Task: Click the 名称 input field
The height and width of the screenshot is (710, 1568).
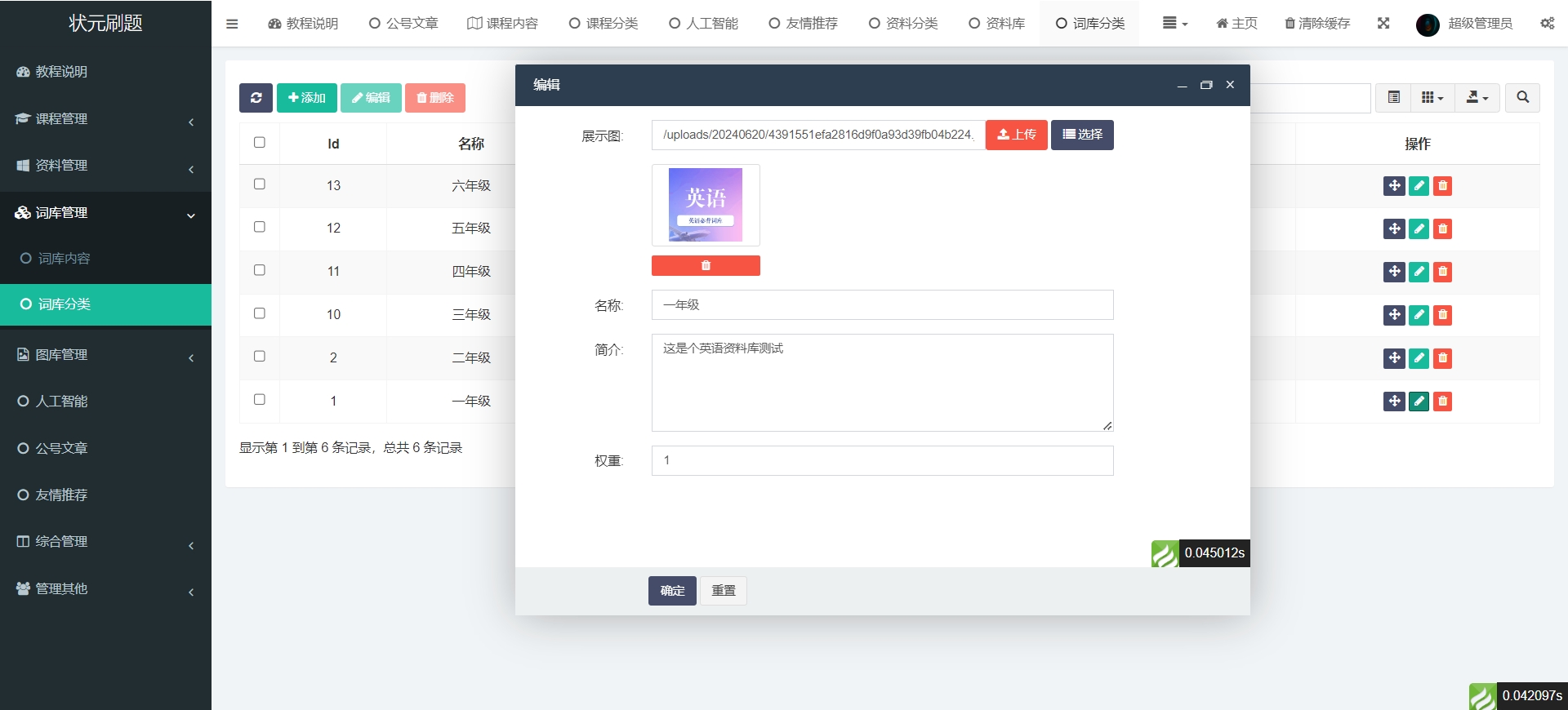Action: point(882,305)
